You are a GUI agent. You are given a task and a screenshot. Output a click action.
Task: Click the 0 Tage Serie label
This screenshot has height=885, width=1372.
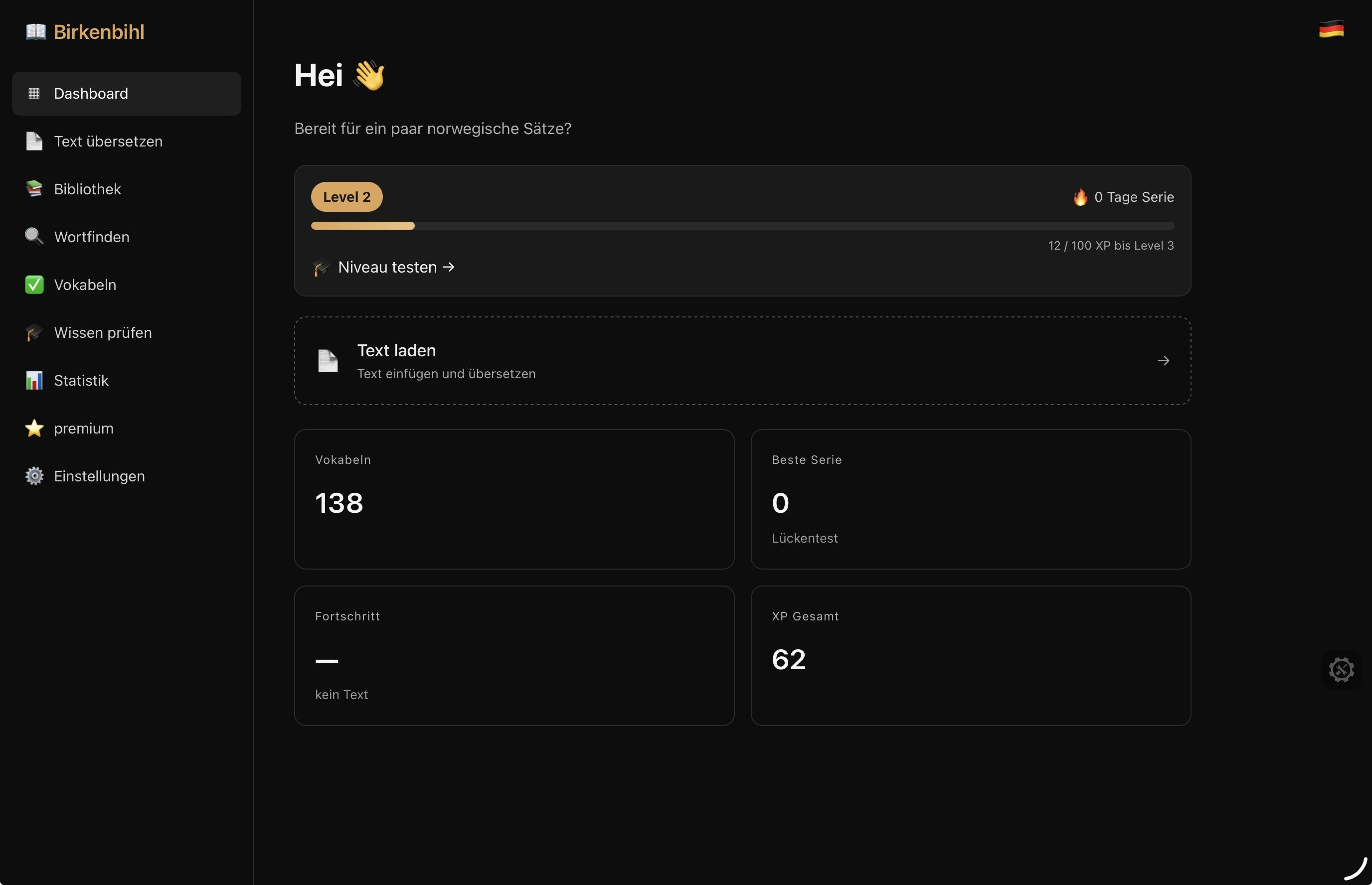[1134, 197]
